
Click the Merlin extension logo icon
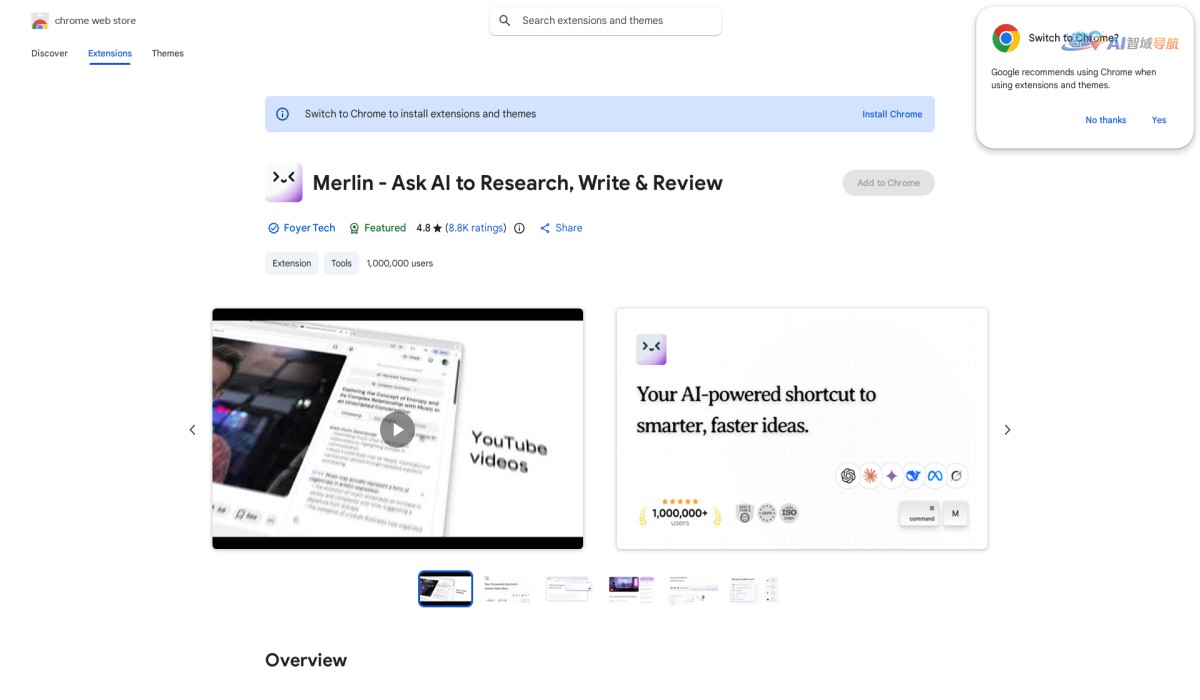tap(283, 182)
